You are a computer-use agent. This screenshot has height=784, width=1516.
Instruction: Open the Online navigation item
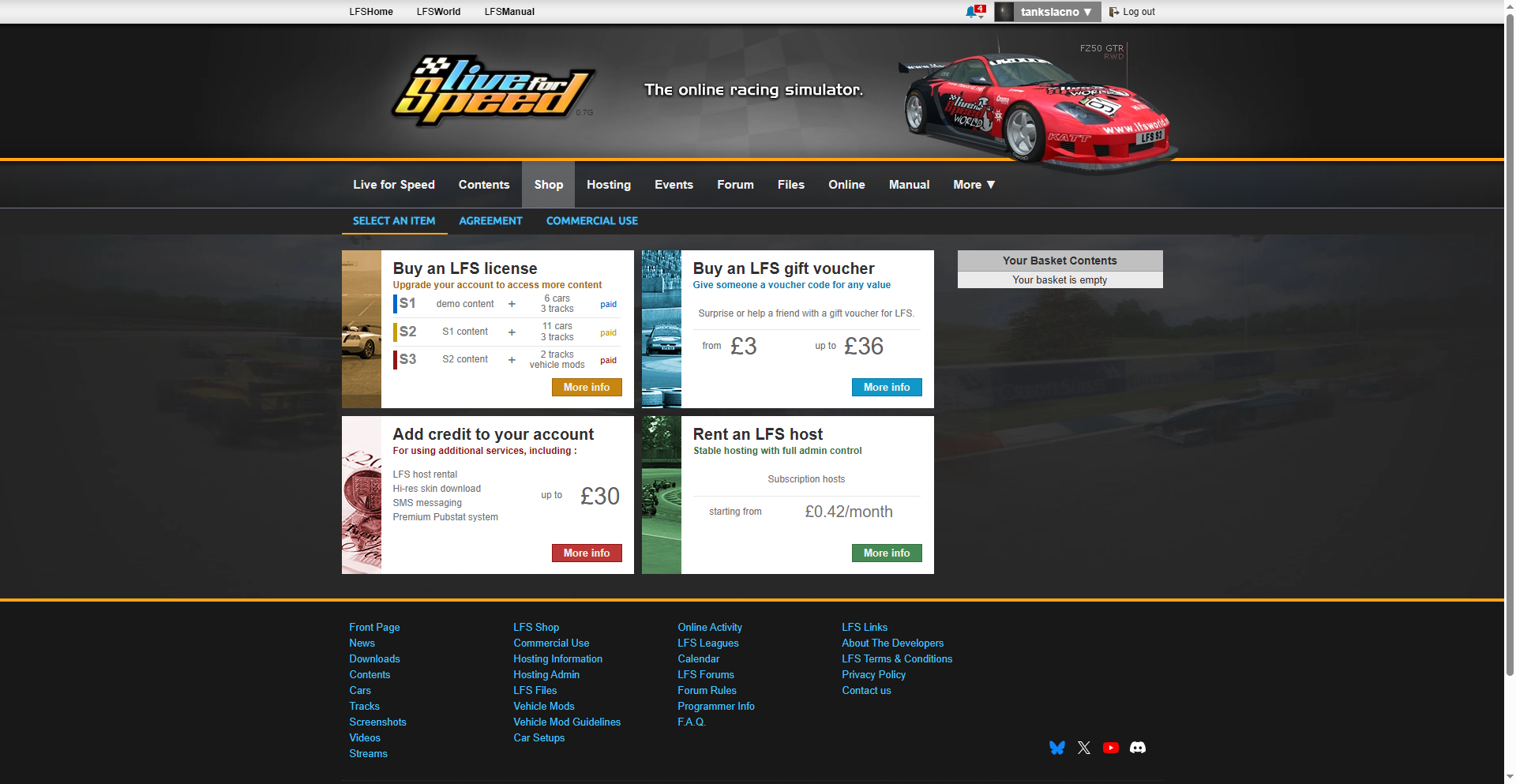click(x=846, y=185)
